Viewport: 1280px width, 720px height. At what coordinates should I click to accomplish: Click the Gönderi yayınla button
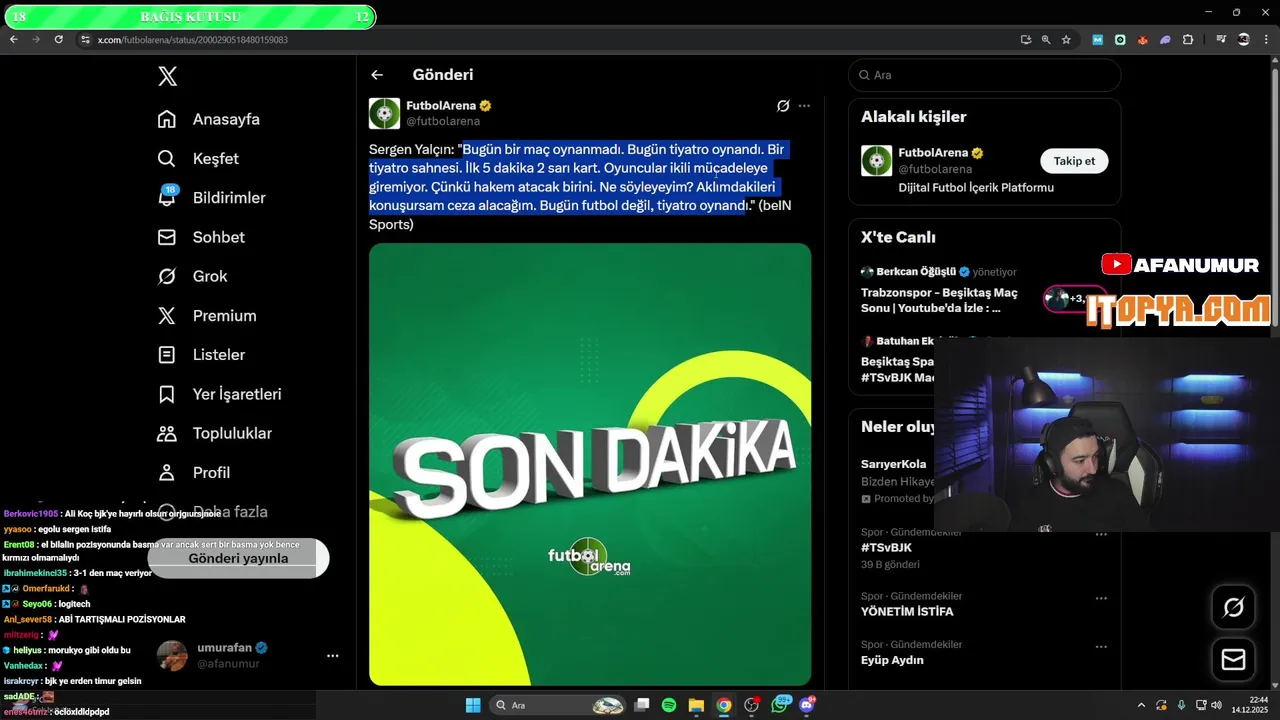click(238, 558)
